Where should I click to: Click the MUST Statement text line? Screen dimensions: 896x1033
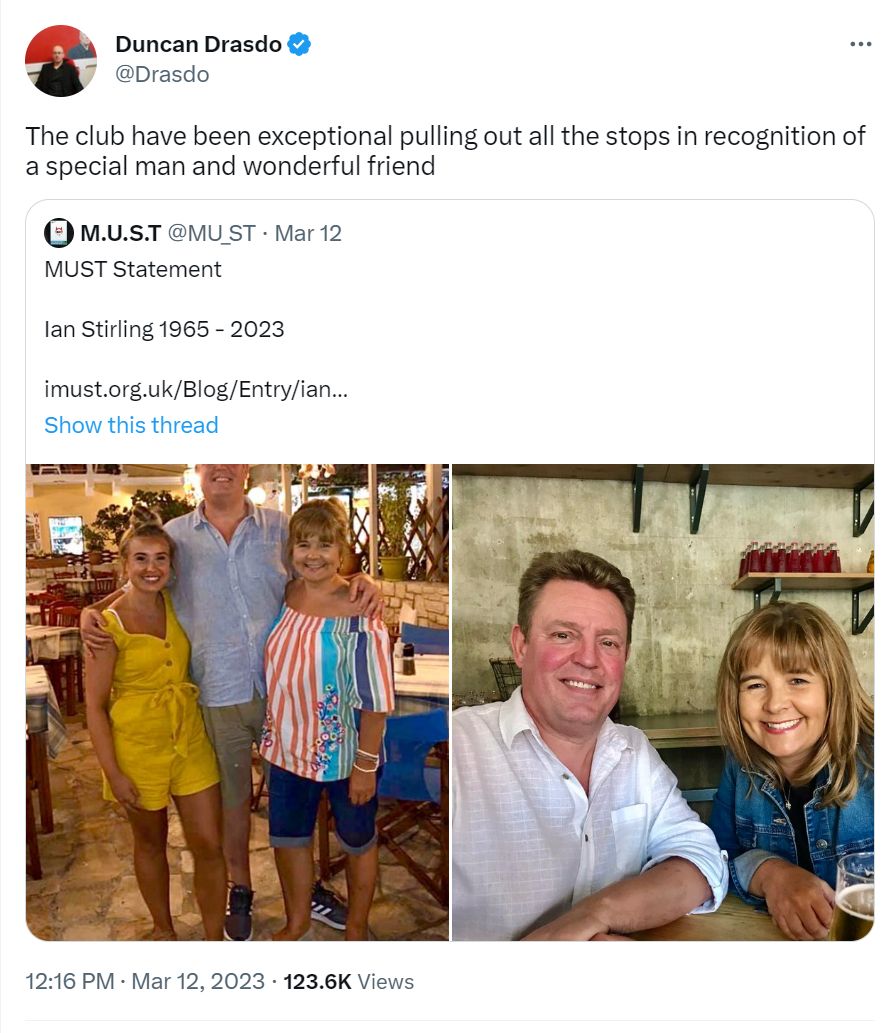point(133,269)
